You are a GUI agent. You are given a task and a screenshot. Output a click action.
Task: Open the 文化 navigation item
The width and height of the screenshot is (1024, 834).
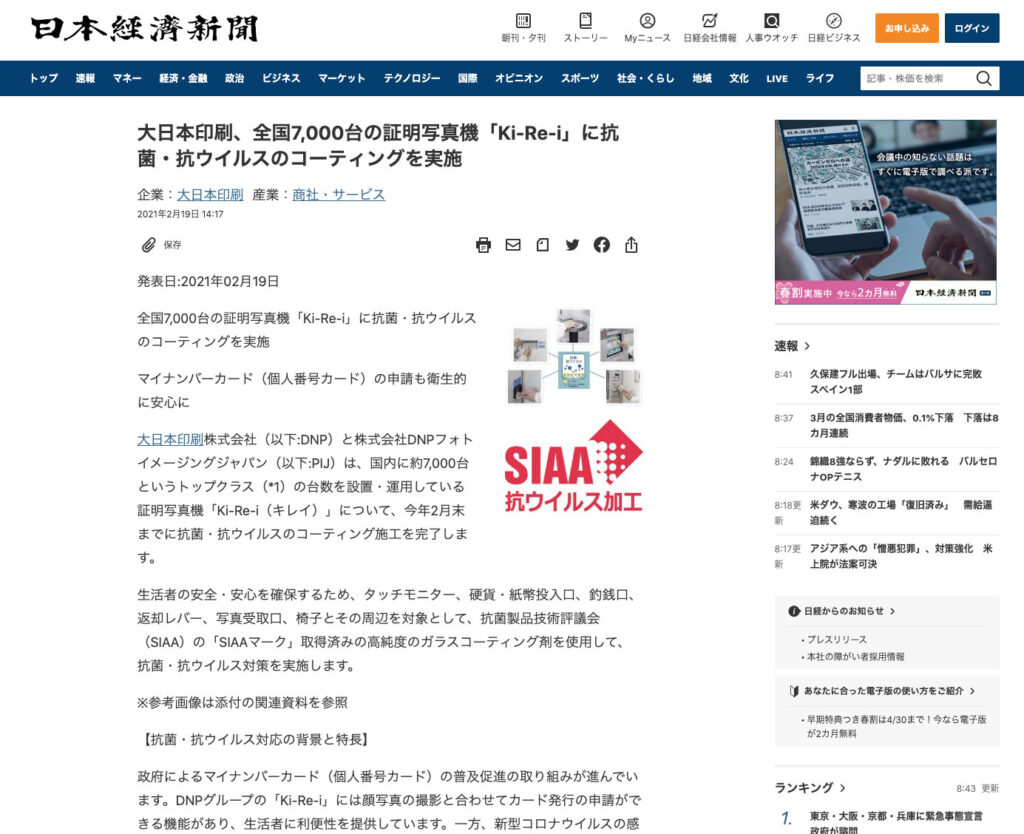pyautogui.click(x=739, y=78)
